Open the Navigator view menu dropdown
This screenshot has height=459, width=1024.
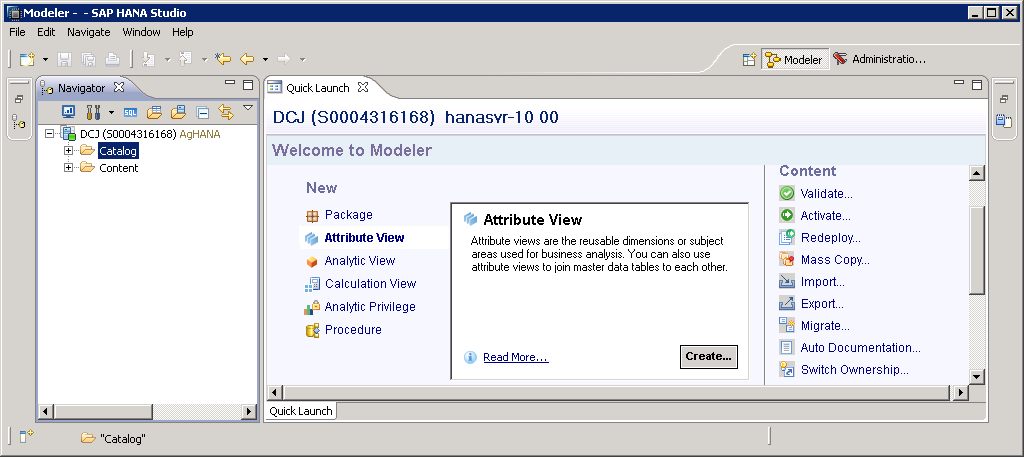coord(247,108)
